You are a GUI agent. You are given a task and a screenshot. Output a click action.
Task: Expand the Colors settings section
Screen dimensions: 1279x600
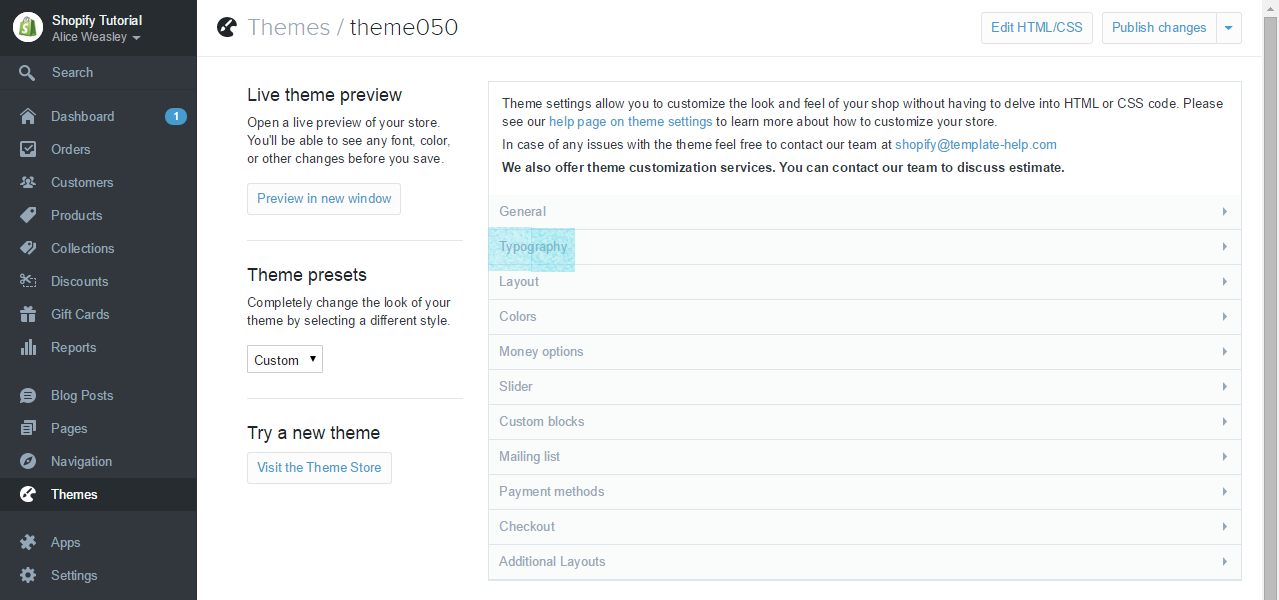tap(865, 317)
